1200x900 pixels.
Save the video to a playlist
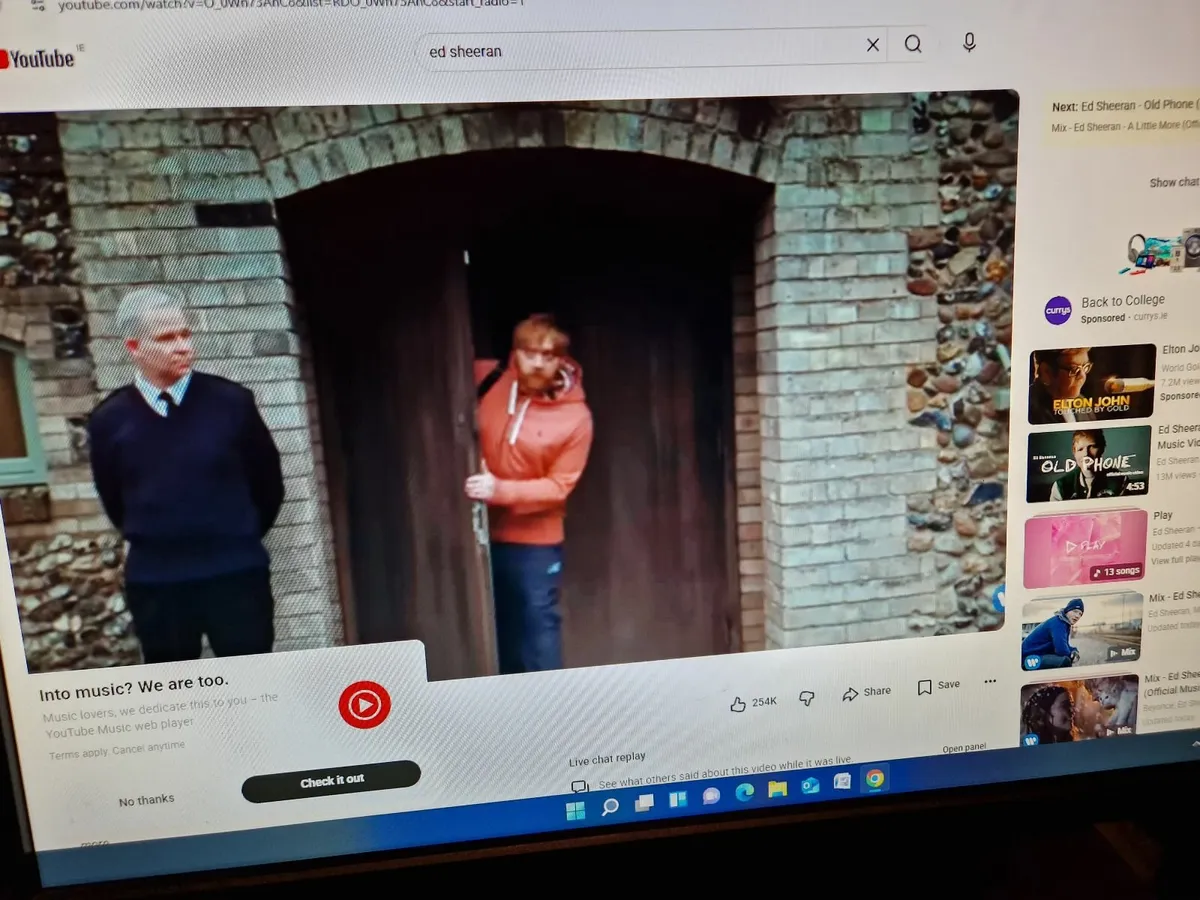938,686
